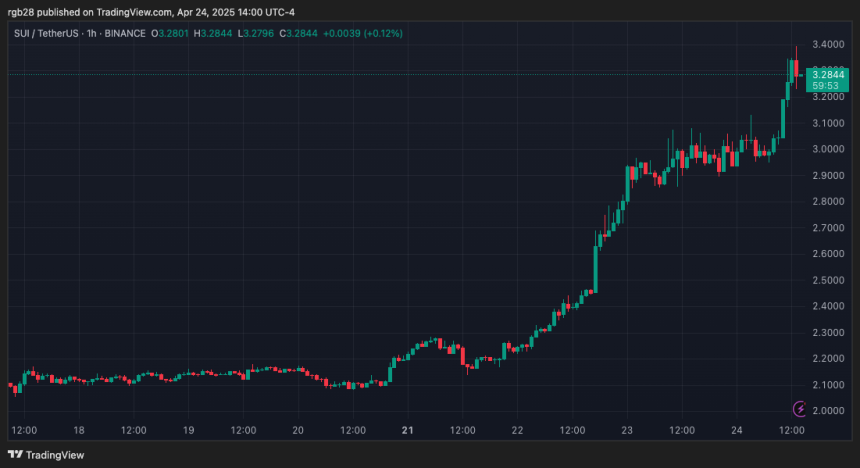The image size is (860, 468).
Task: Select the 18 date on the time axis
Action: tap(78, 430)
